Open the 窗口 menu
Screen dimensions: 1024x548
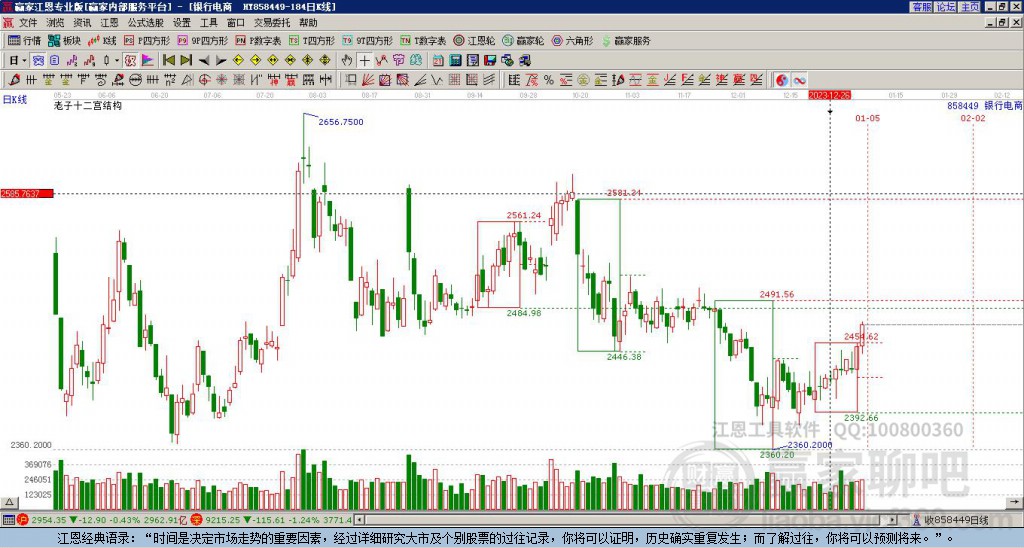tap(236, 23)
